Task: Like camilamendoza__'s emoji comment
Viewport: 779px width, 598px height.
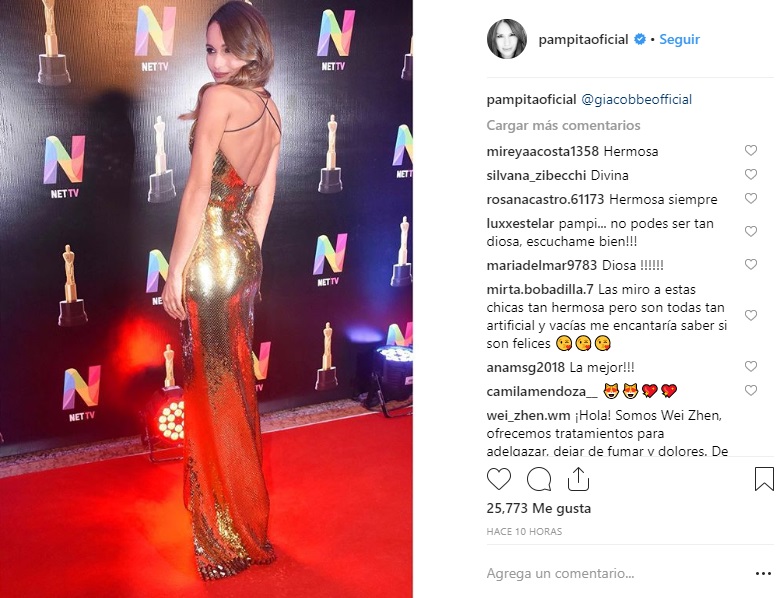Action: (x=751, y=391)
